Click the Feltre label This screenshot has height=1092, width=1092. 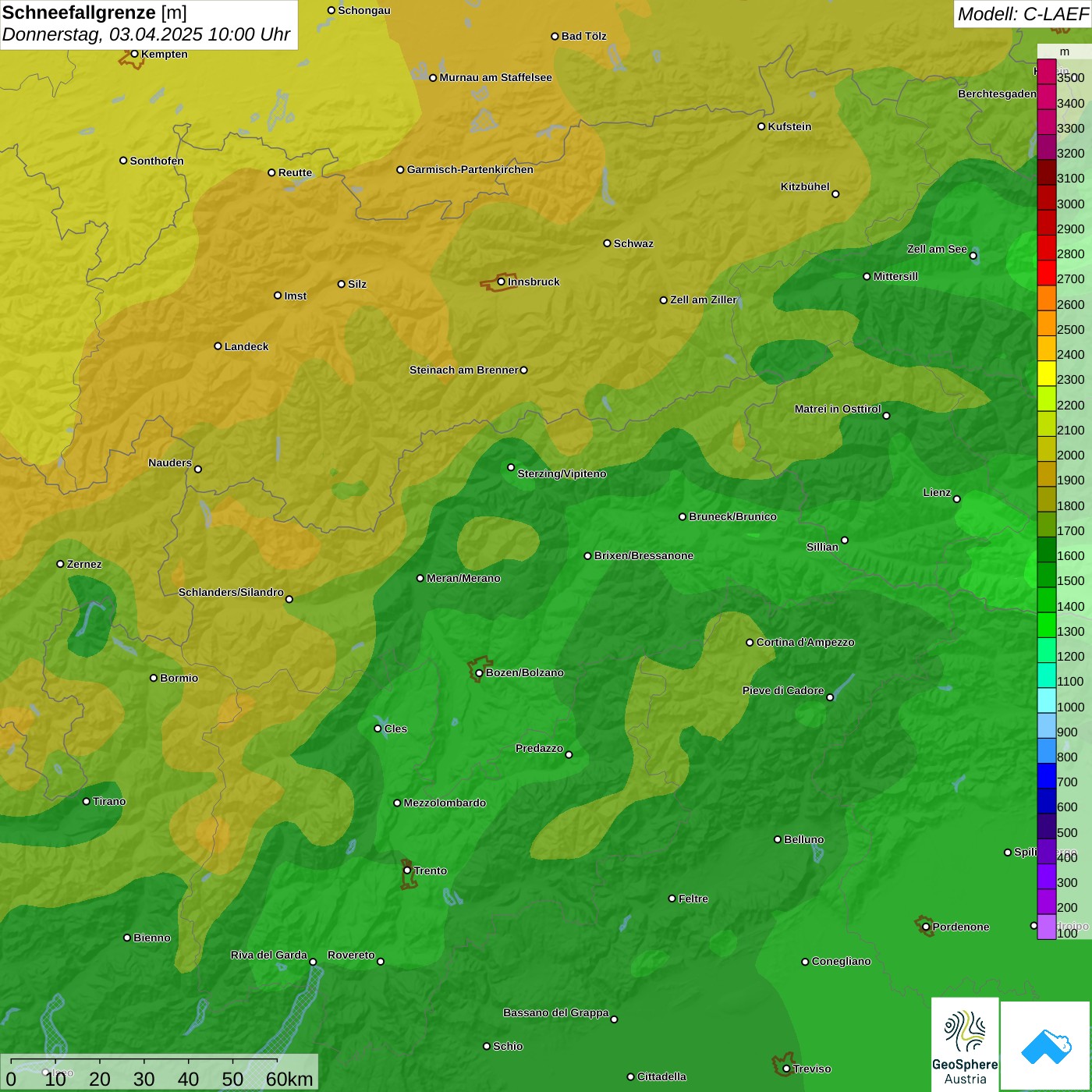tap(693, 899)
